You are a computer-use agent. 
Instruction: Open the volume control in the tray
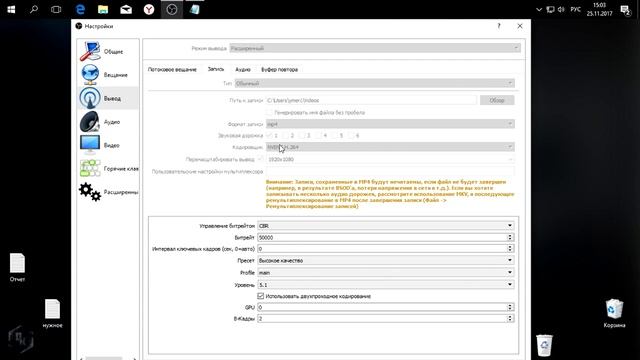(561, 9)
